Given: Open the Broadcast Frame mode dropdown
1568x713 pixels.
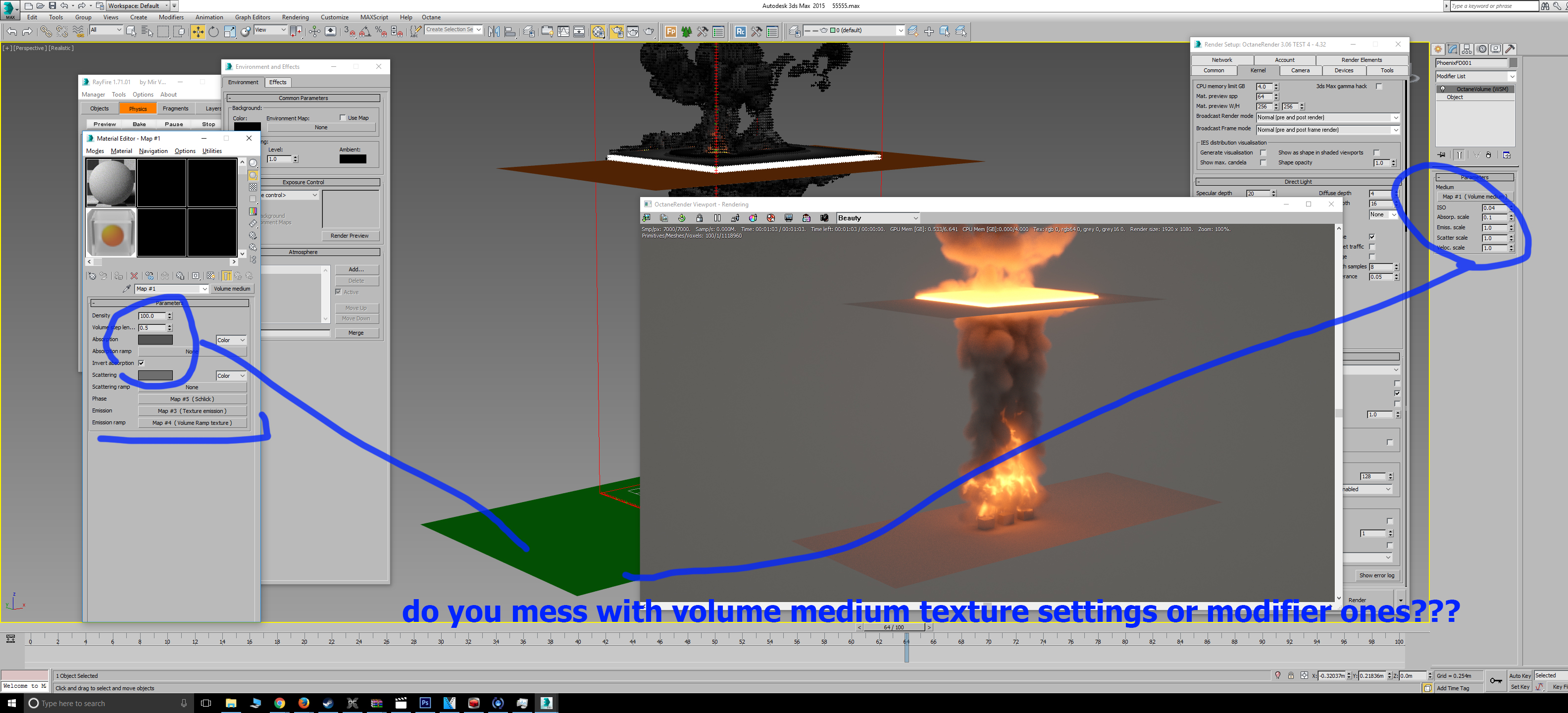Looking at the screenshot, I should pyautogui.click(x=1327, y=130).
